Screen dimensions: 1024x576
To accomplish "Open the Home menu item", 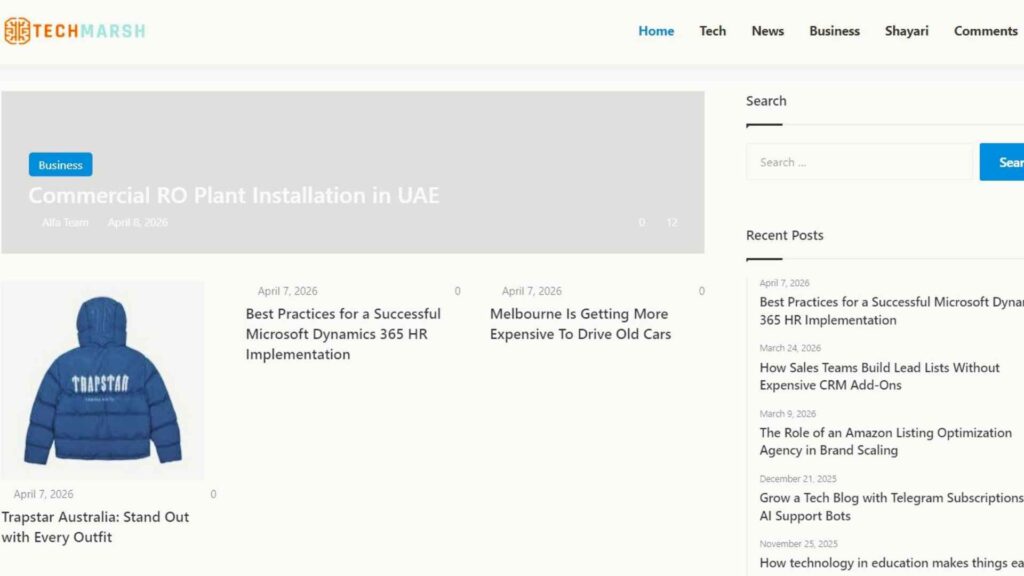I will [x=656, y=31].
